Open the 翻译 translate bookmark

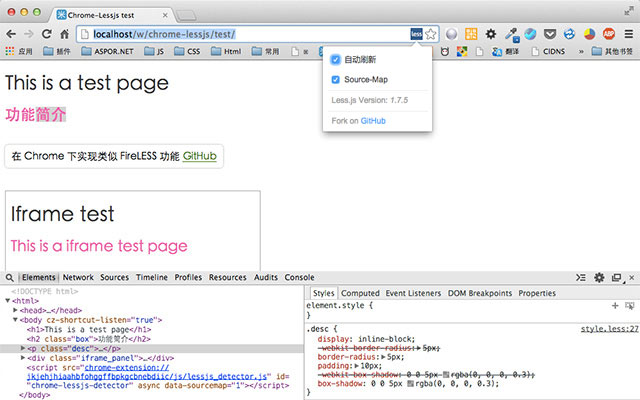click(505, 51)
